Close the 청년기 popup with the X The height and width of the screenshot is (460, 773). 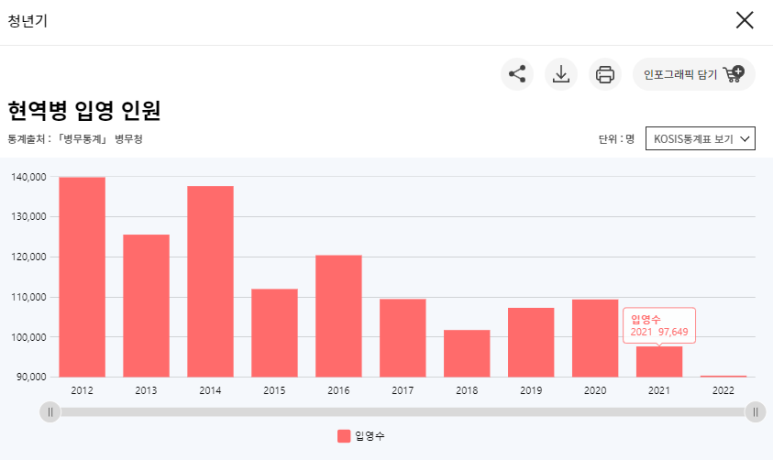pyautogui.click(x=744, y=21)
